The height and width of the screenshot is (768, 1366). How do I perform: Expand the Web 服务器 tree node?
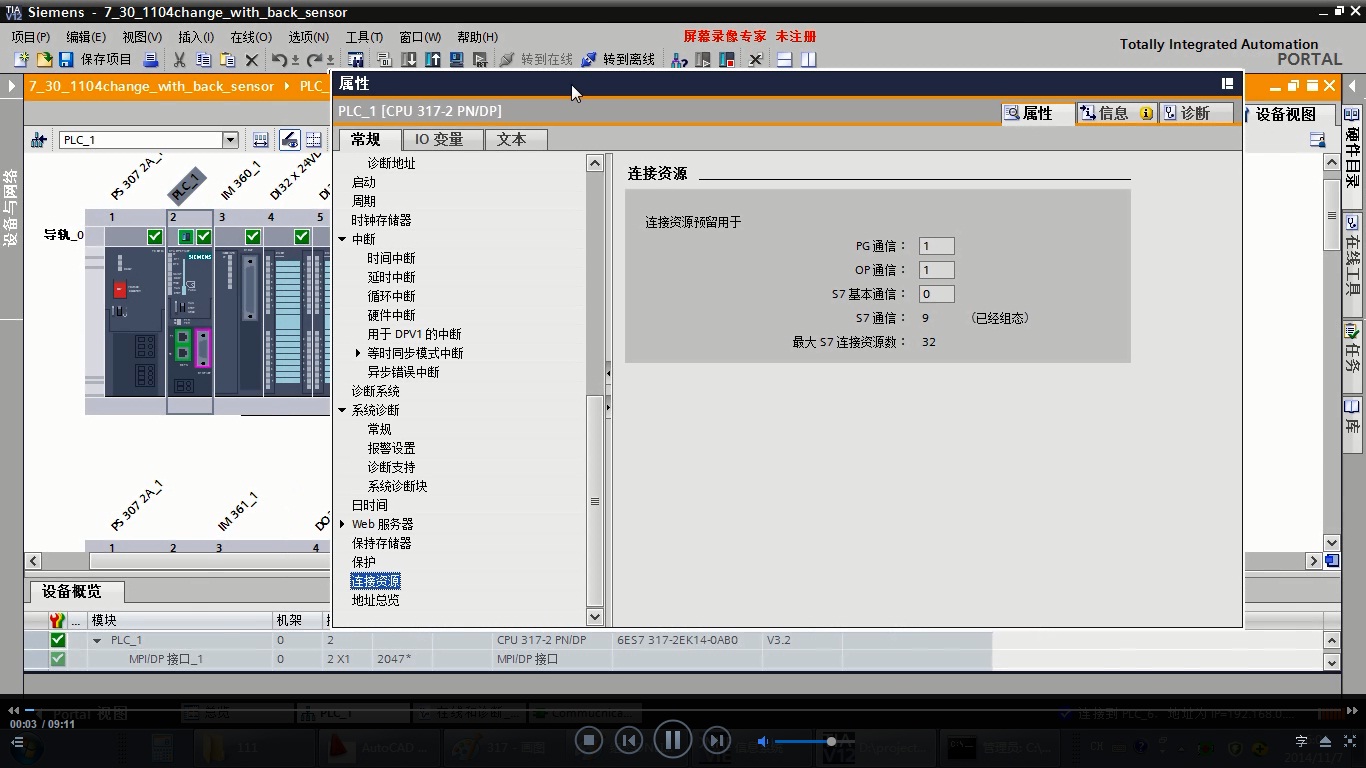click(x=342, y=524)
